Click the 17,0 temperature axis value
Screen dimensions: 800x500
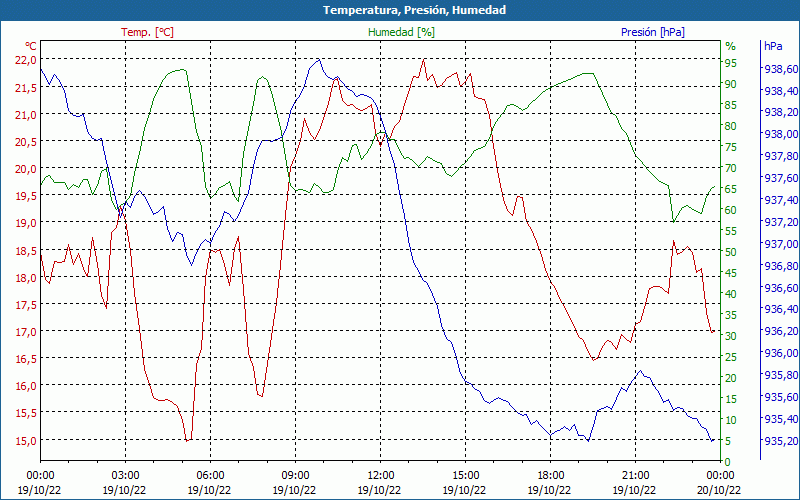tap(24, 332)
